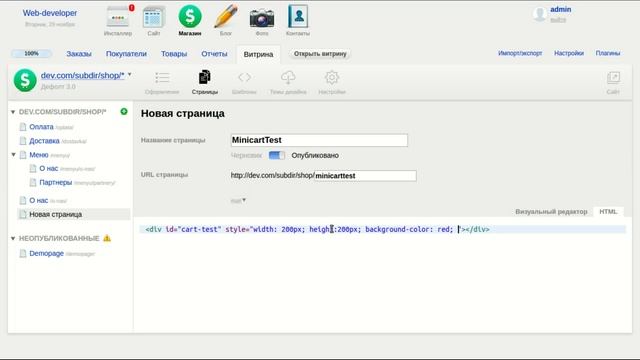
Task: Open the green Shop app icon
Action: (x=190, y=16)
